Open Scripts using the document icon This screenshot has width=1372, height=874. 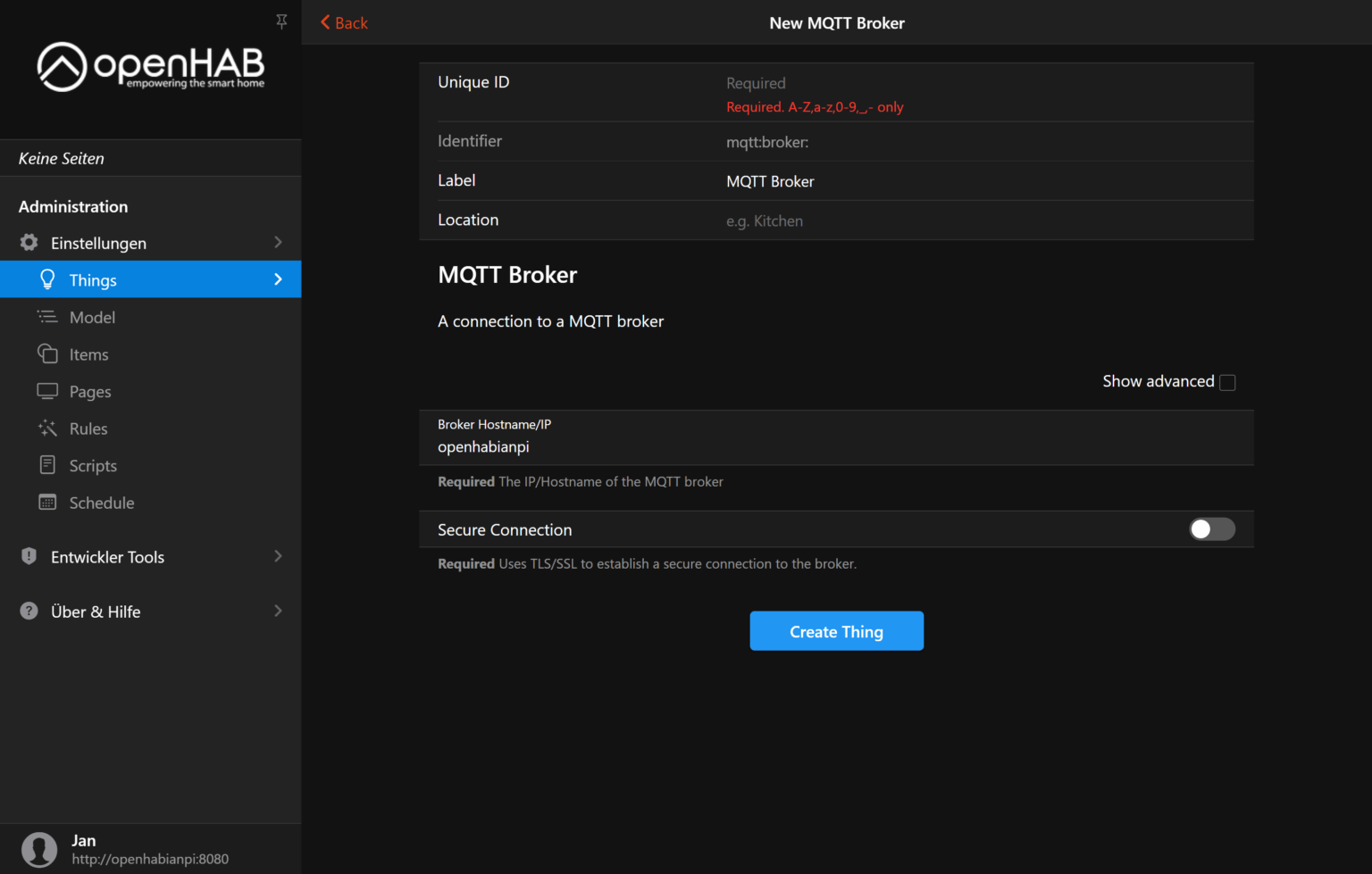47,465
